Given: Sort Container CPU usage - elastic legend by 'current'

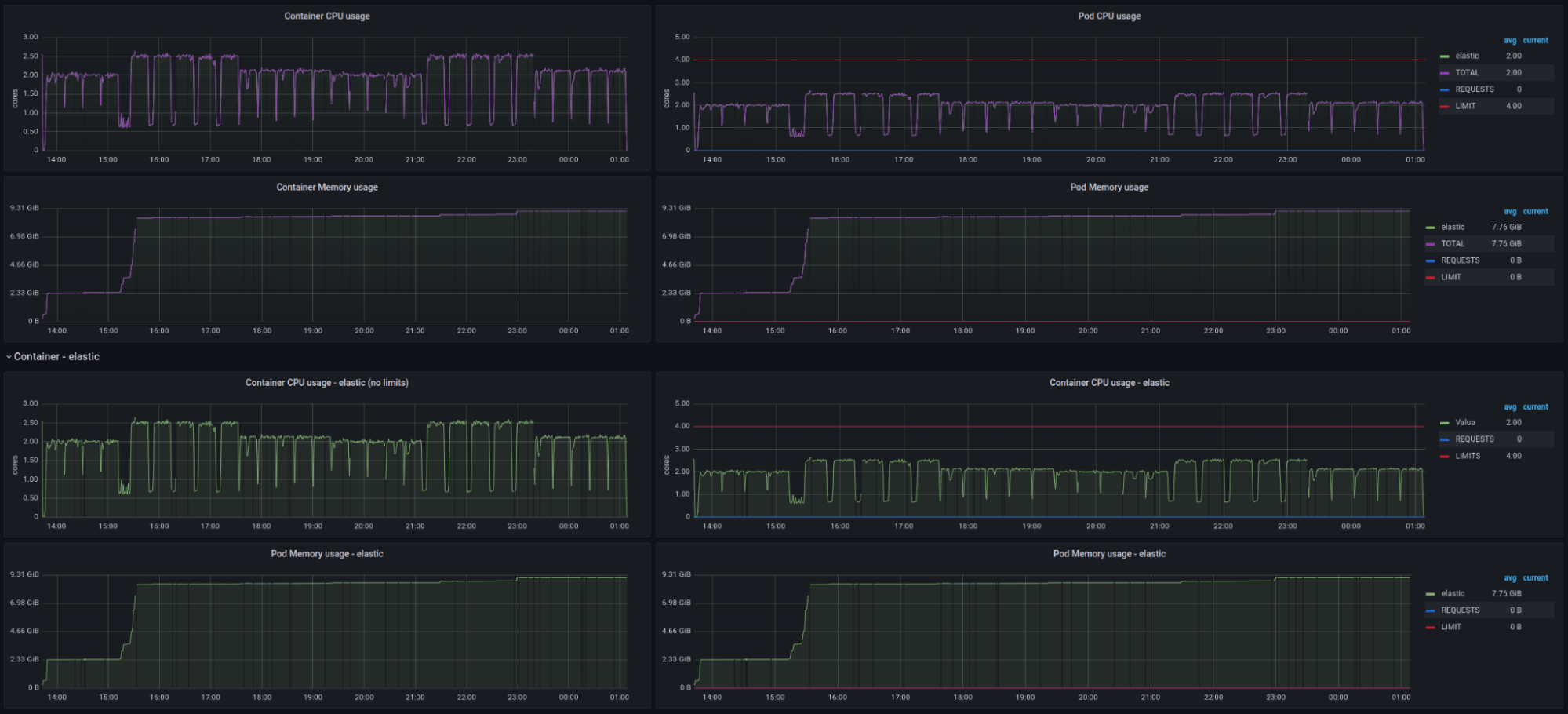Looking at the screenshot, I should click(x=1536, y=407).
